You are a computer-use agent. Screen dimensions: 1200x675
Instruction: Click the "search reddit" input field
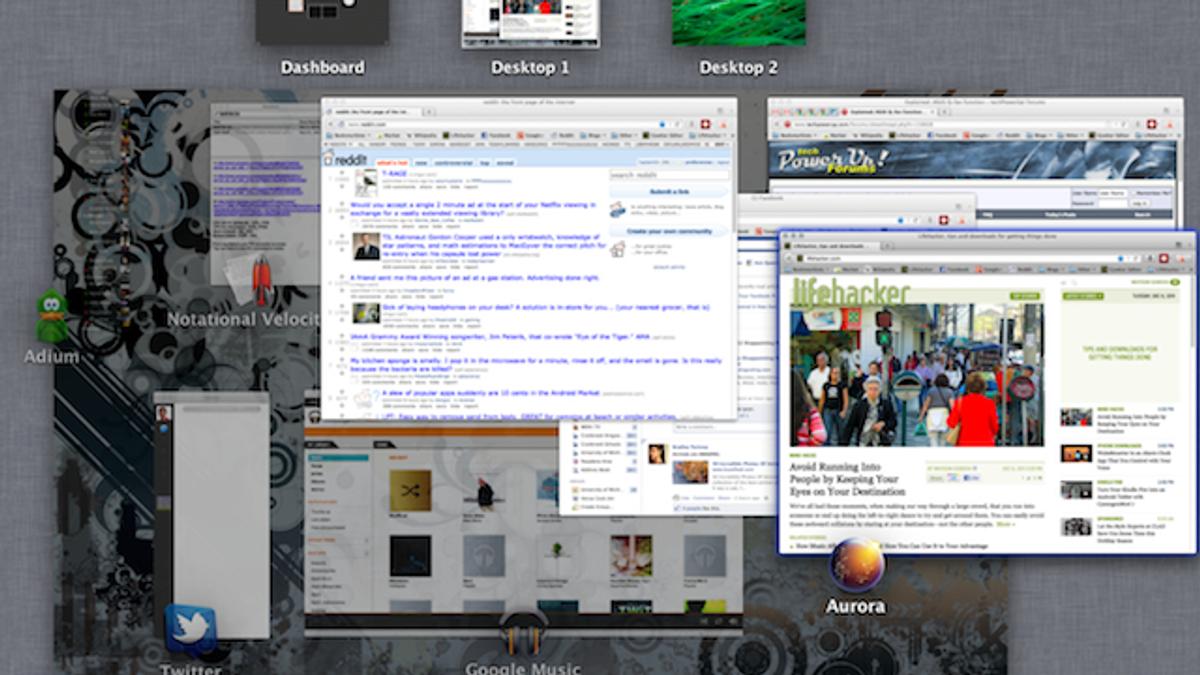point(668,175)
